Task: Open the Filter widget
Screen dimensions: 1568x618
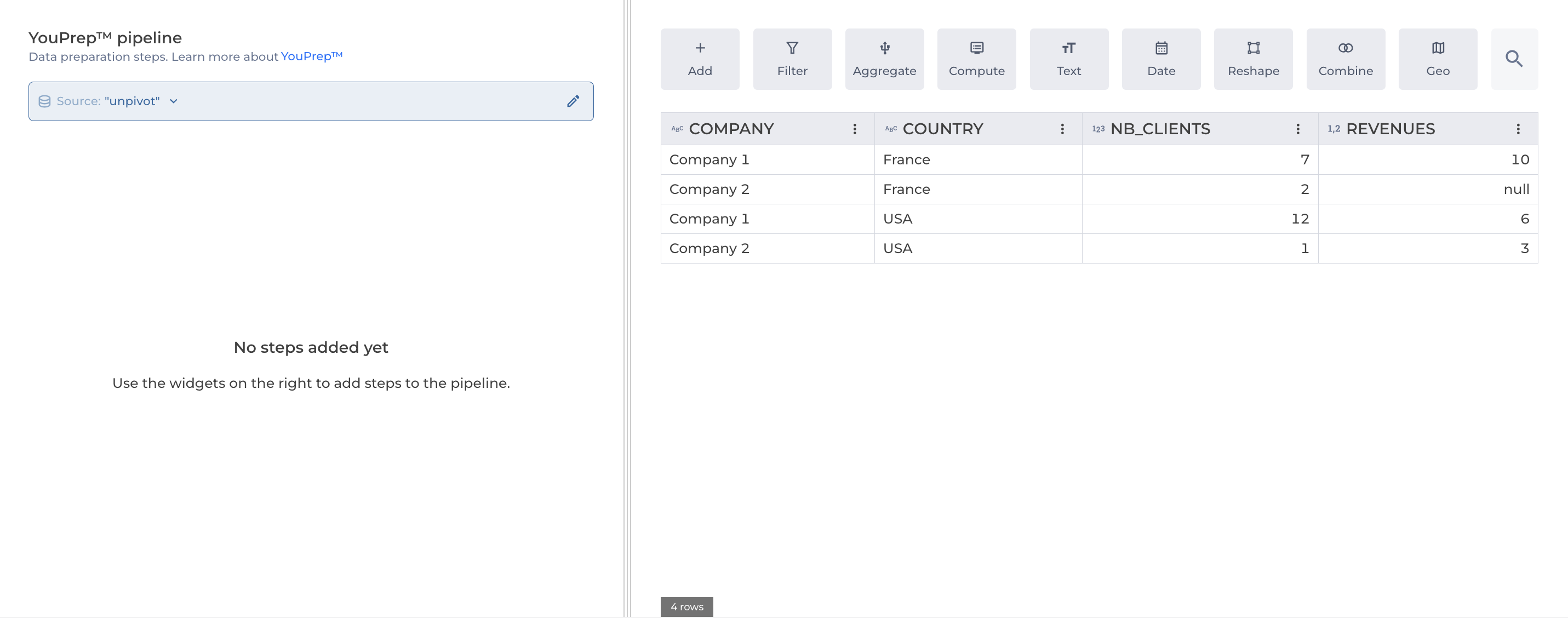Action: click(x=792, y=59)
